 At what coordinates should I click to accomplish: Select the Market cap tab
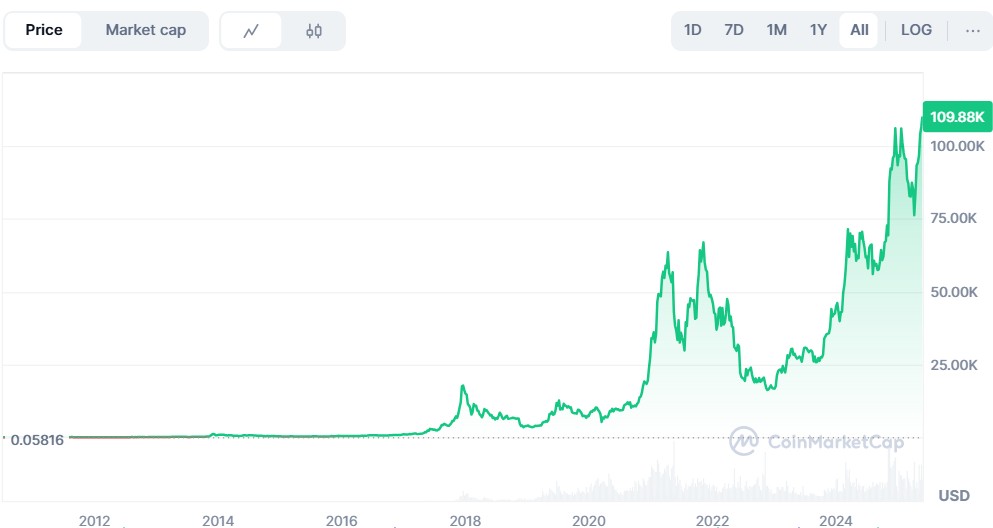(x=146, y=30)
